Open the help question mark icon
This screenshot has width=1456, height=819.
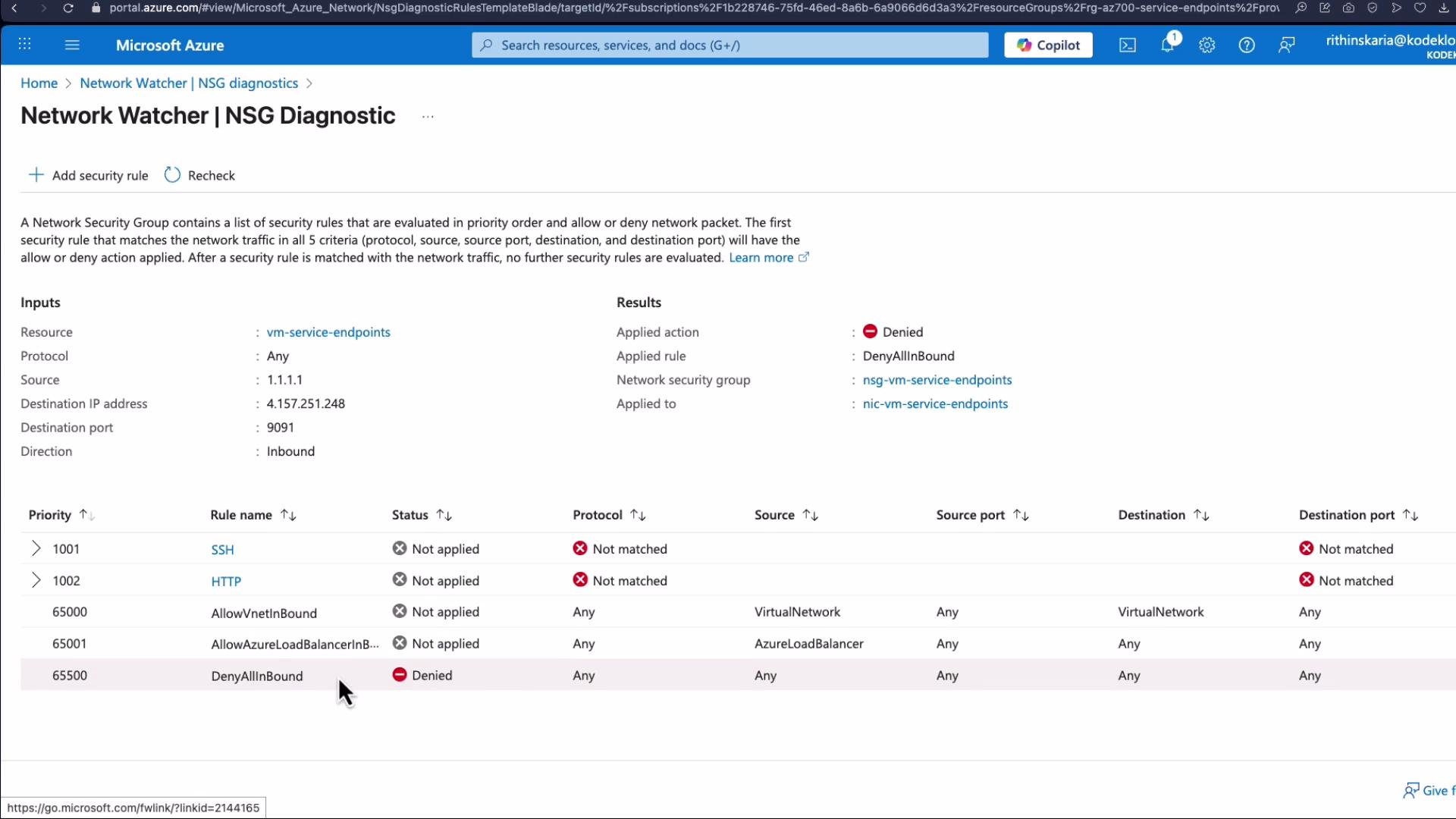(1247, 45)
